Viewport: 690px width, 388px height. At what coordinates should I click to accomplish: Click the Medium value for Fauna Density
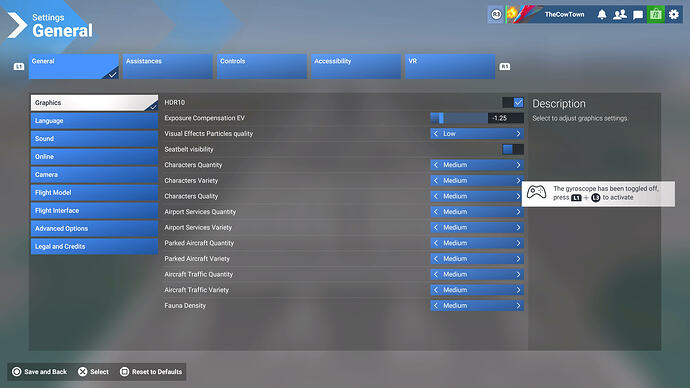455,305
